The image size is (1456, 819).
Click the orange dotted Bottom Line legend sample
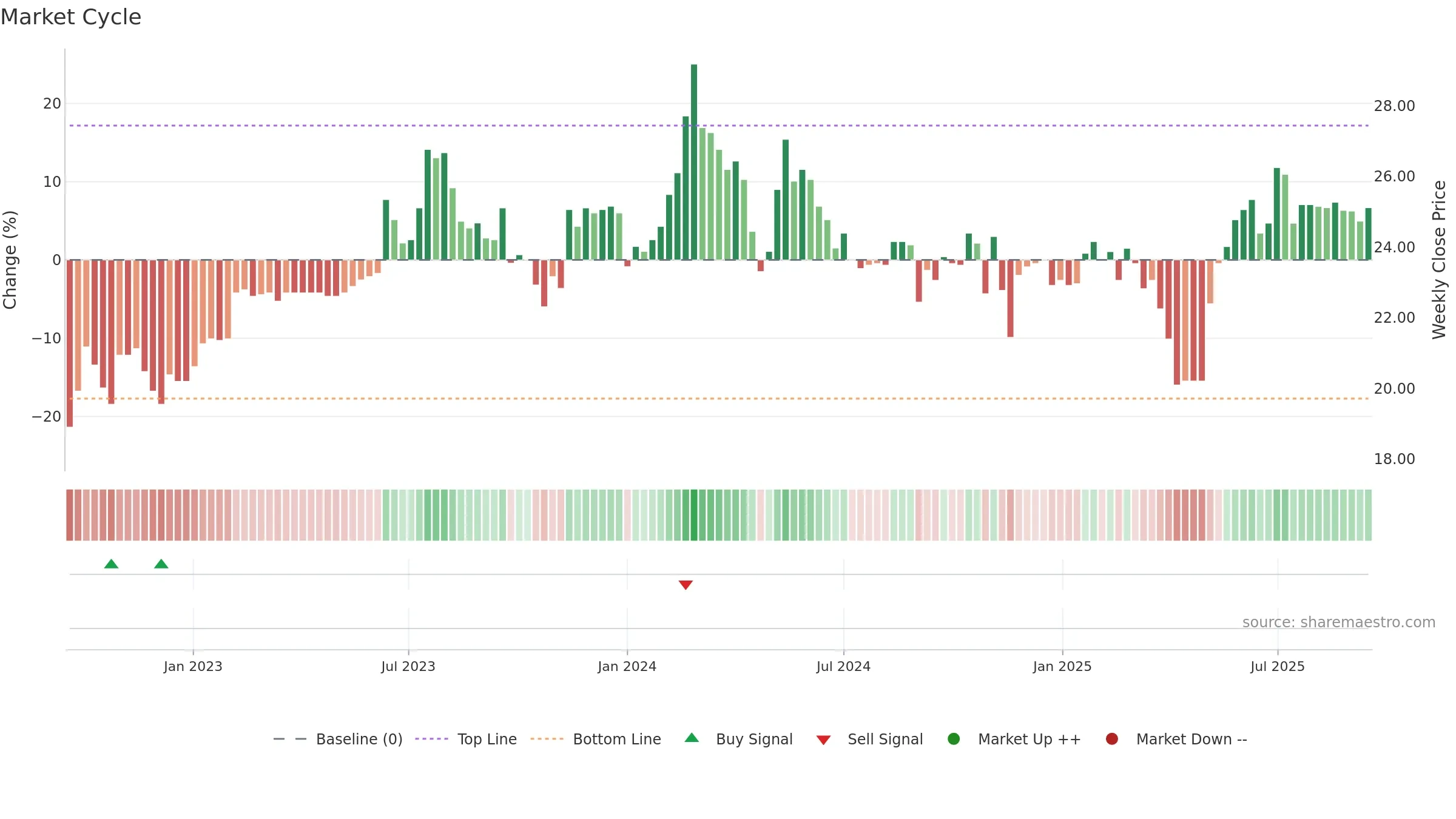click(547, 739)
